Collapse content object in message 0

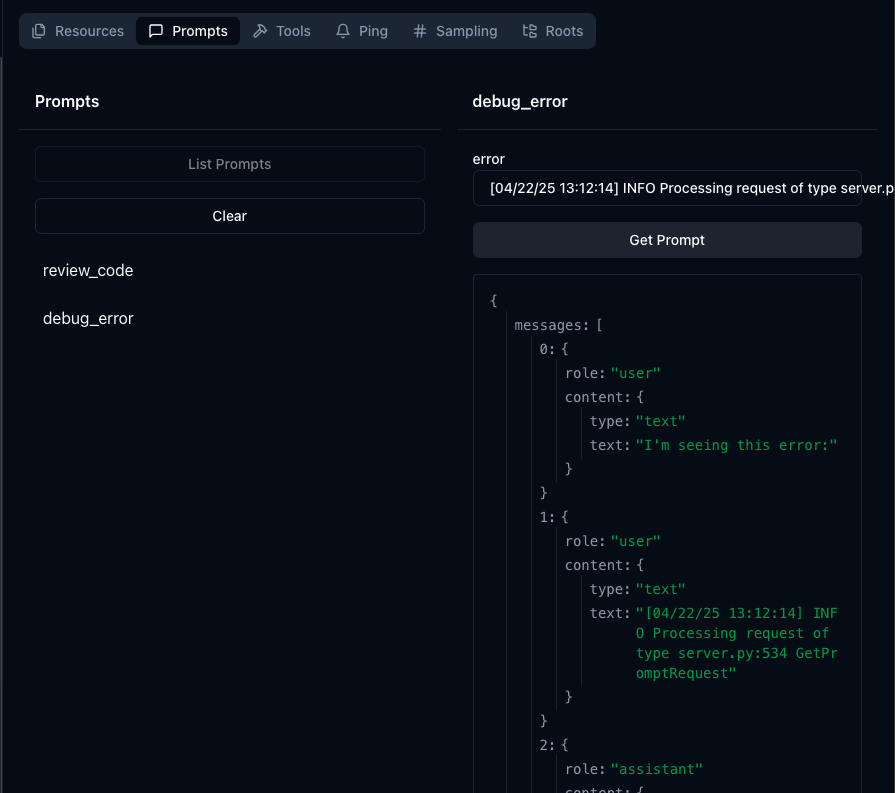(604, 397)
